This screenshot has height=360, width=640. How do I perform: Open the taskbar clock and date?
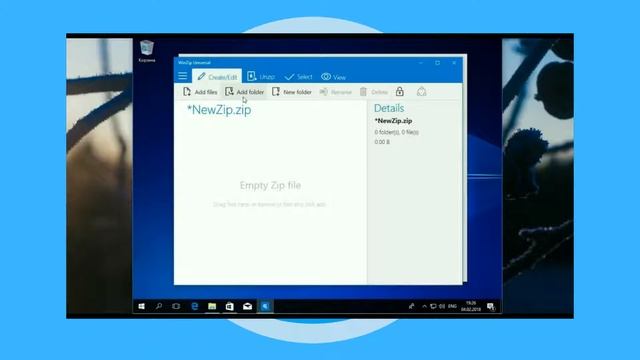(x=471, y=306)
